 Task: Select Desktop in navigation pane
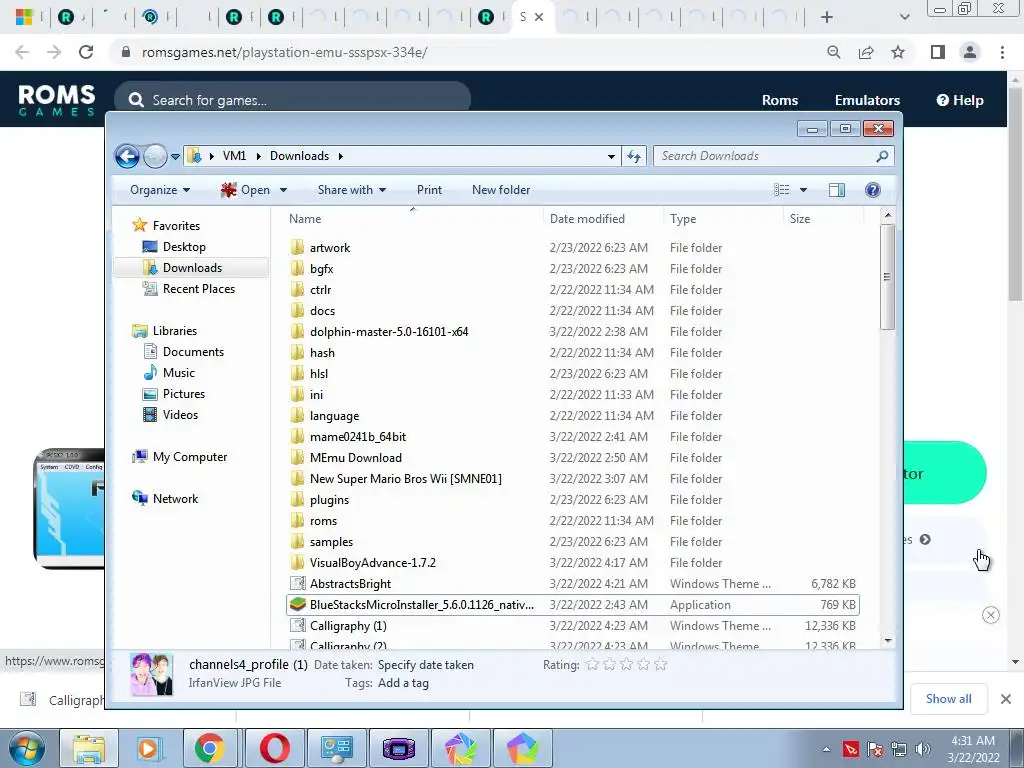point(184,247)
